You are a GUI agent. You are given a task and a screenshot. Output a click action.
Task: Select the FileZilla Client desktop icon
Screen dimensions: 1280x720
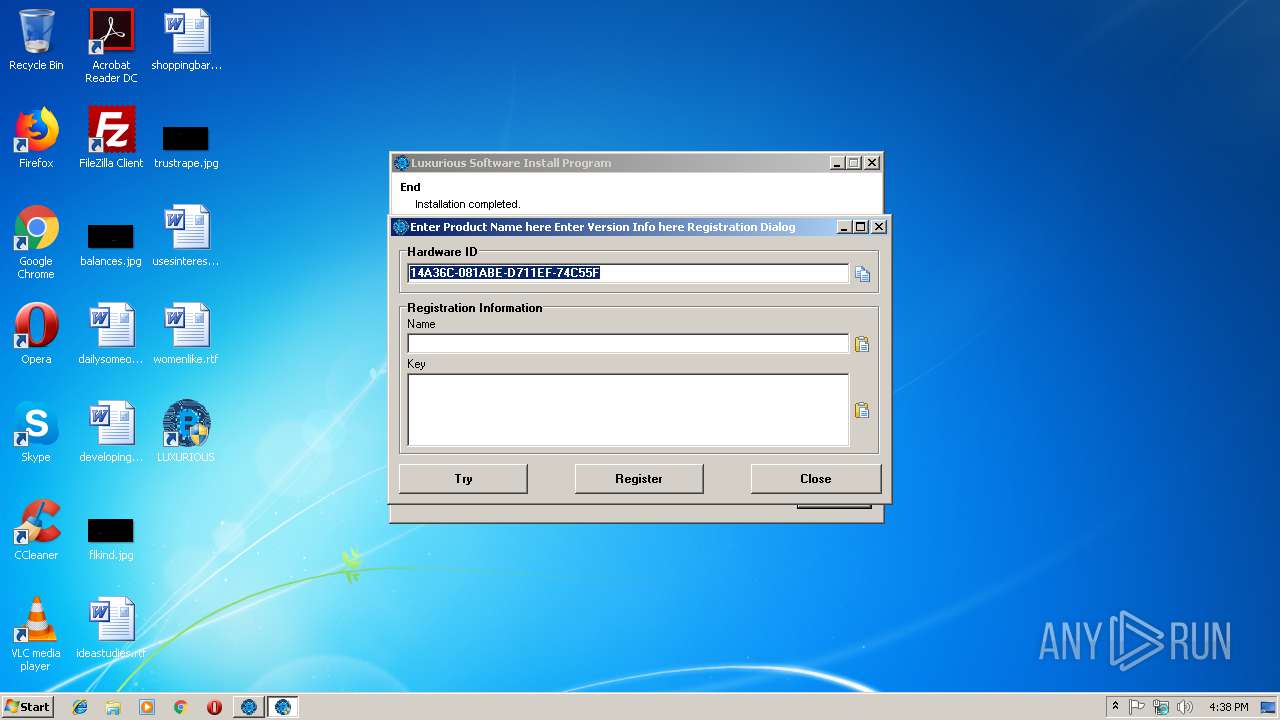111,138
